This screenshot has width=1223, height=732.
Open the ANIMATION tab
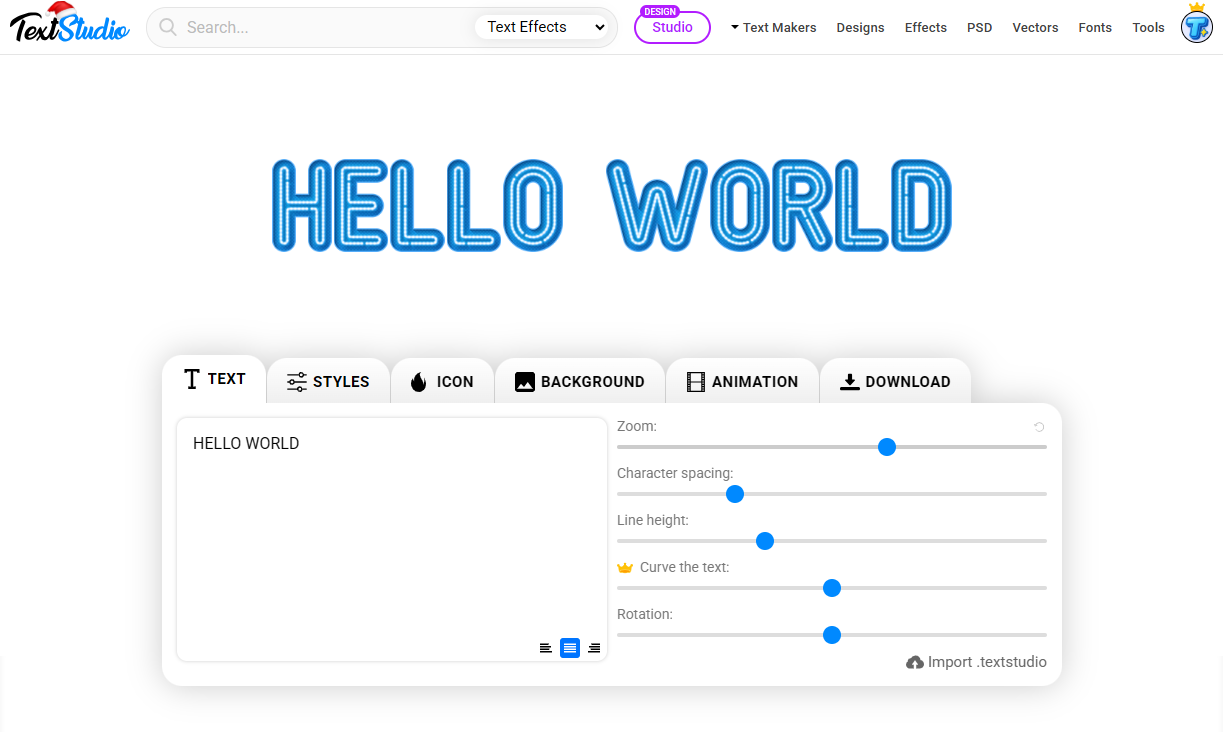tap(742, 381)
